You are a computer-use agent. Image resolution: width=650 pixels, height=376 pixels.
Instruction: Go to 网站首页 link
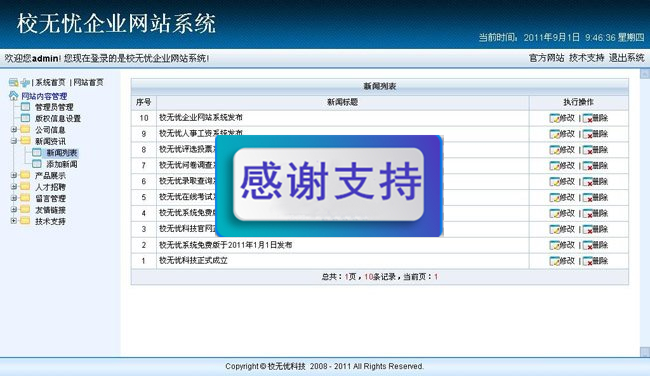click(x=88, y=82)
